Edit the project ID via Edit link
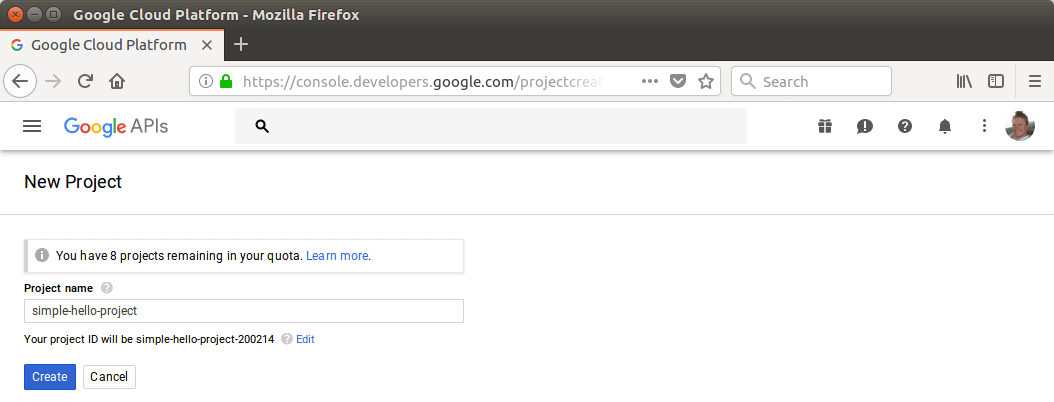The height and width of the screenshot is (402, 1054). pyautogui.click(x=305, y=339)
